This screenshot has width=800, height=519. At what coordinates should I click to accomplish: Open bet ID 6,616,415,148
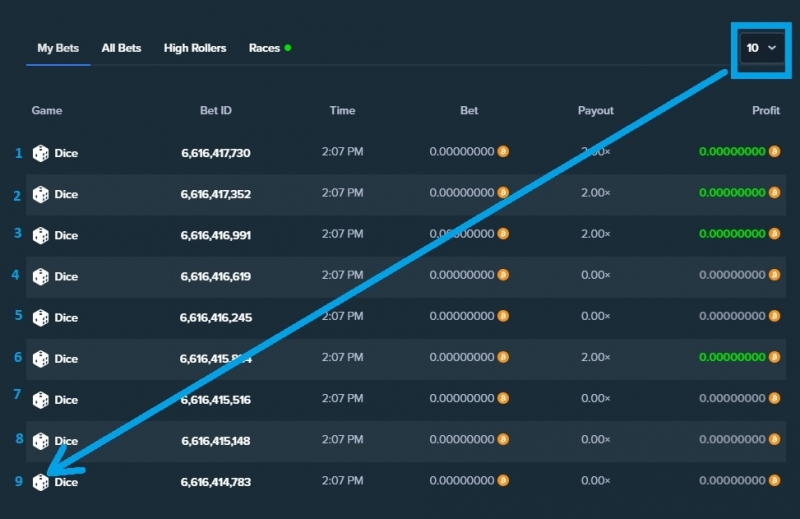click(x=216, y=441)
